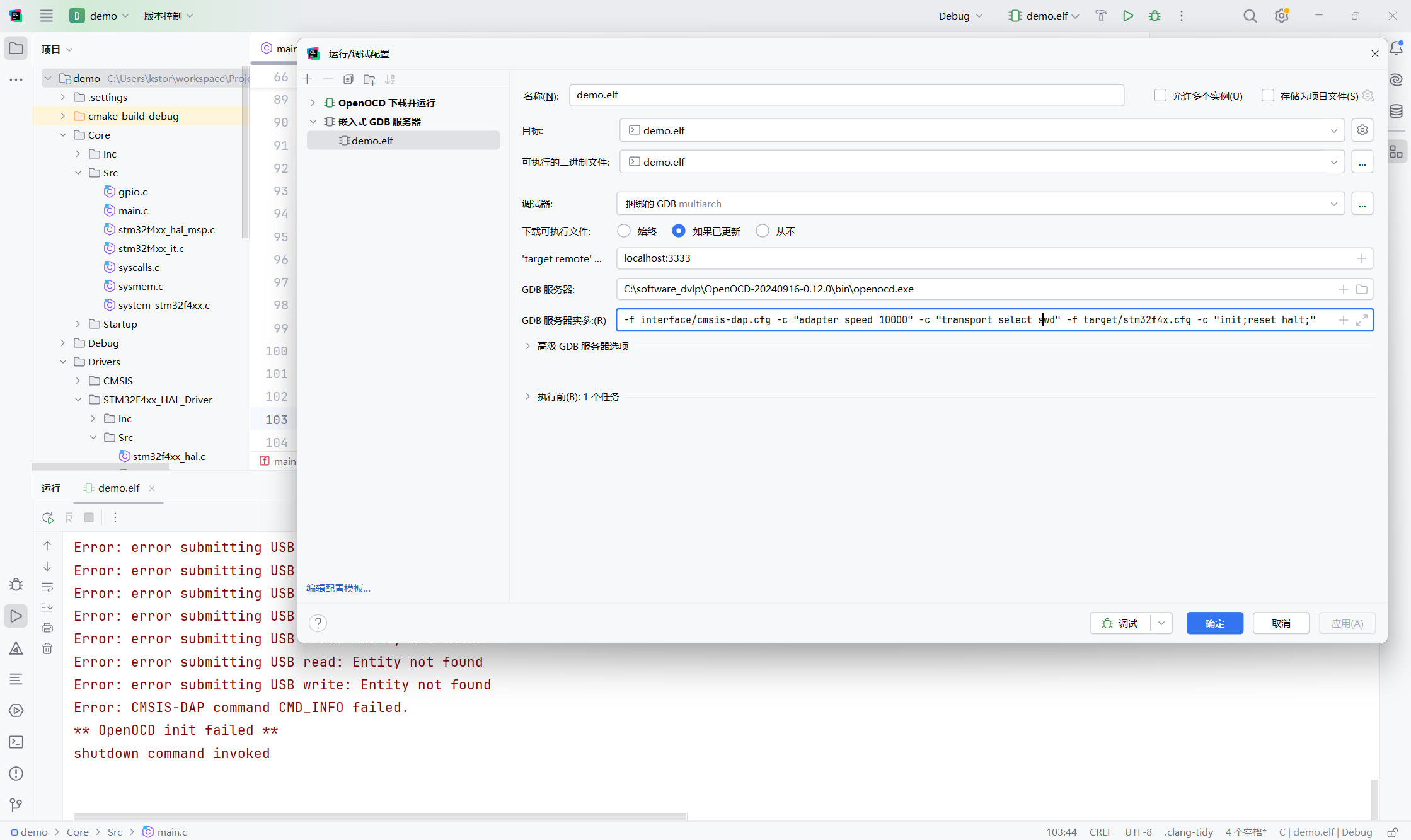1411x840 pixels.
Task: Toggle soft-wrap in Run console
Action: 47,587
